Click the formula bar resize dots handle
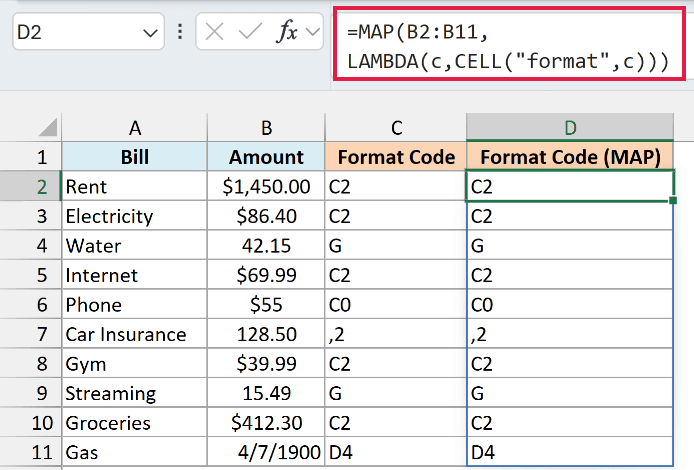Screen dimensions: 694x470 180,32
